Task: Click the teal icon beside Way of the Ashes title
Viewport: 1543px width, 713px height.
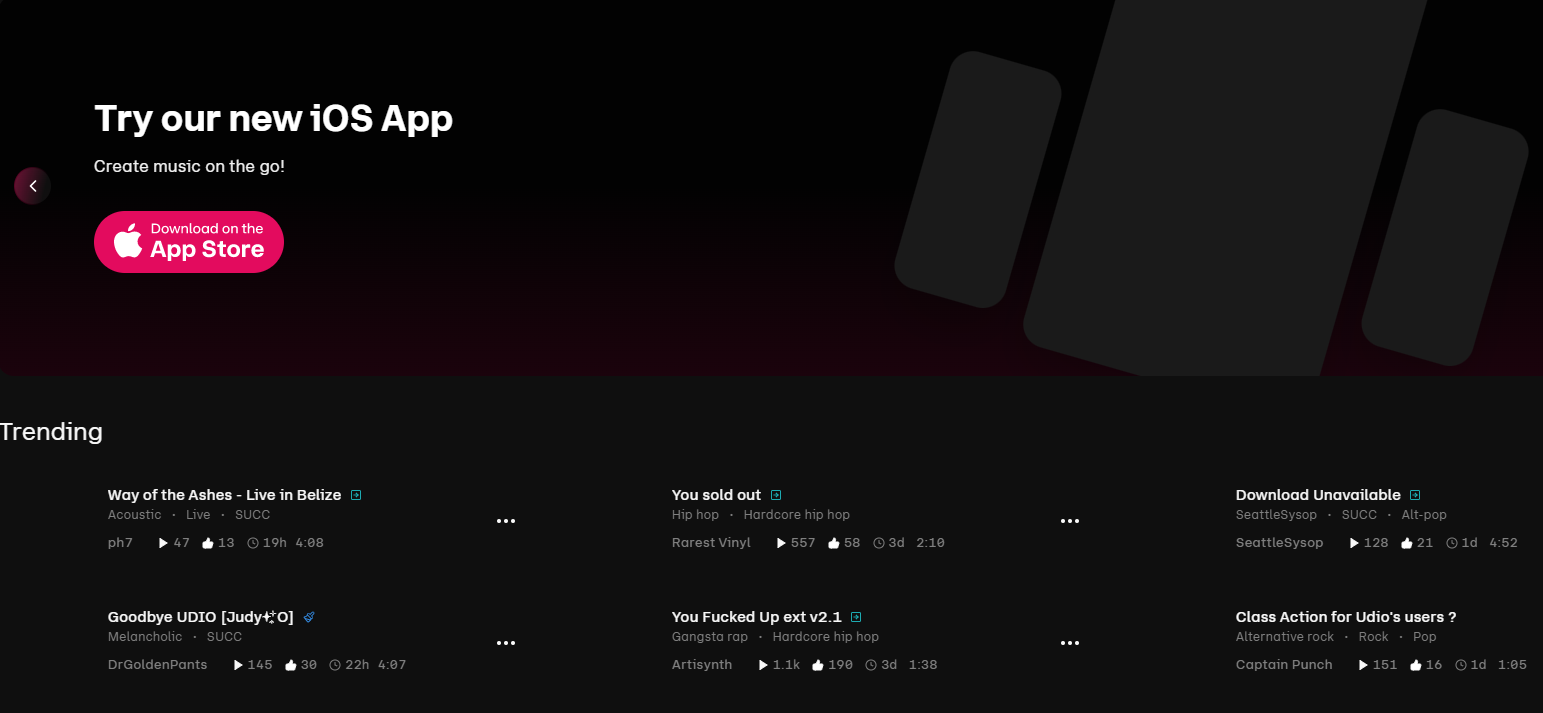Action: click(356, 495)
